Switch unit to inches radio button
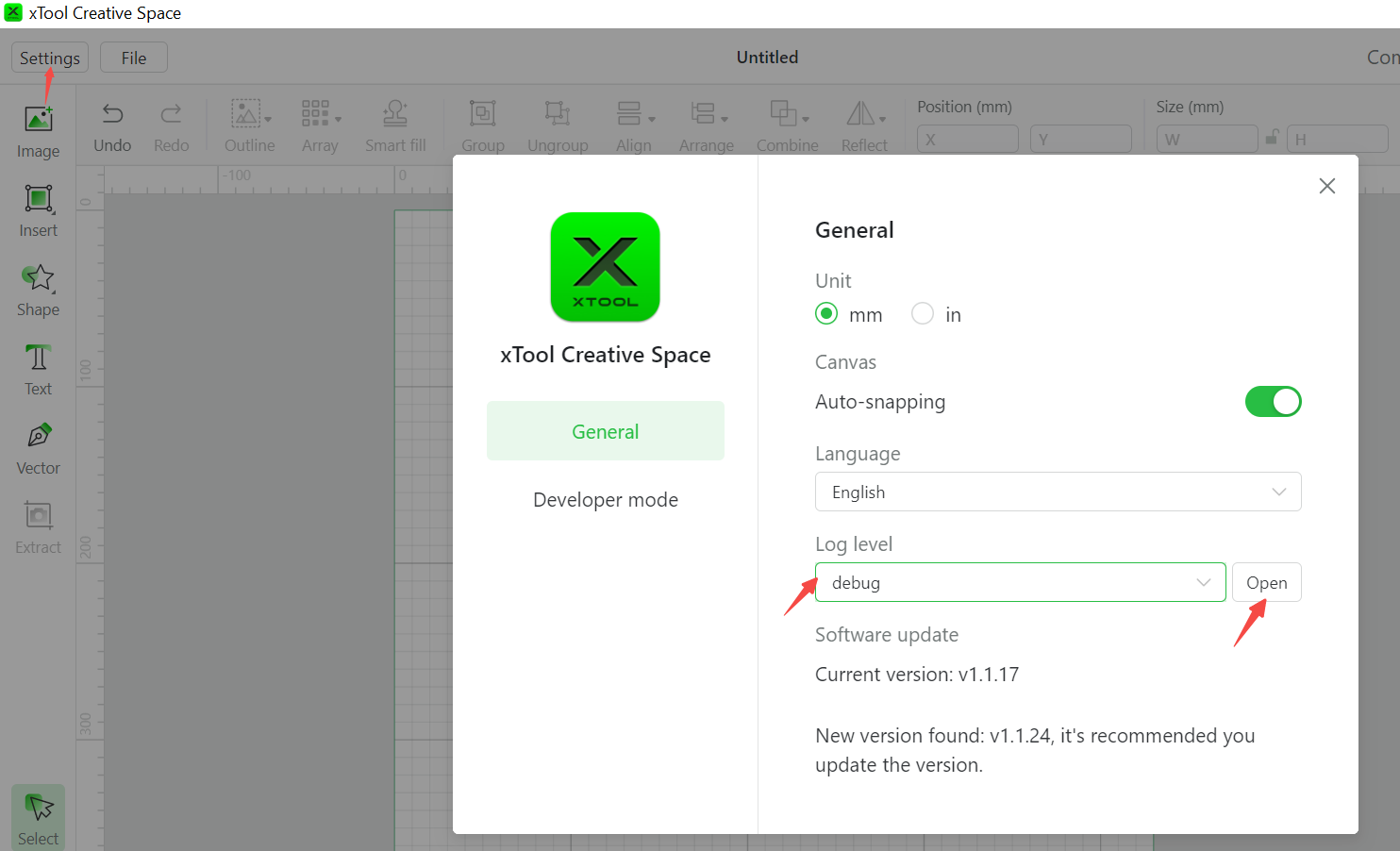 (x=923, y=313)
